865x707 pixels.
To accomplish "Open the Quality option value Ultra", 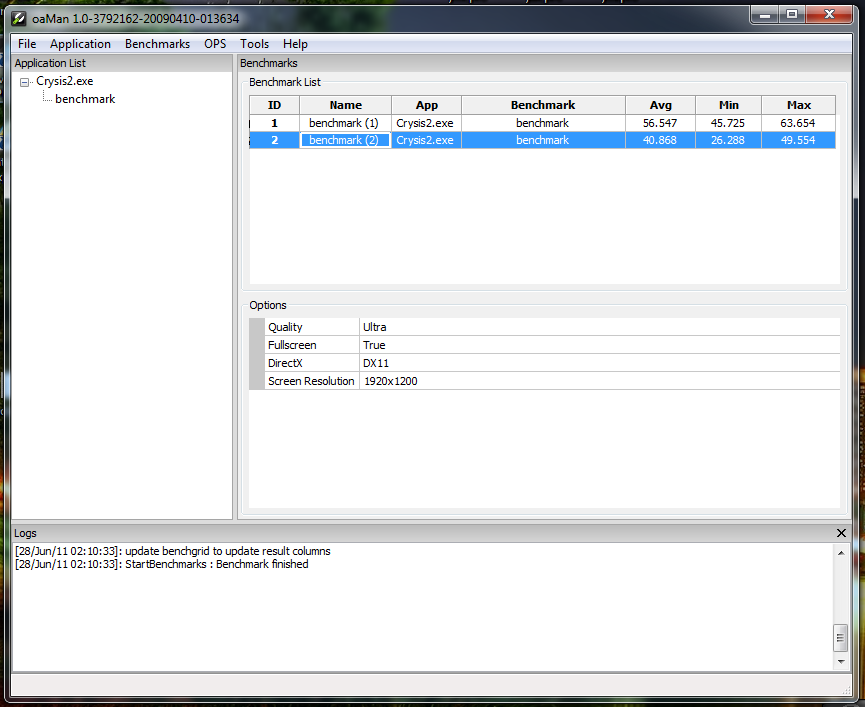I will tap(598, 327).
